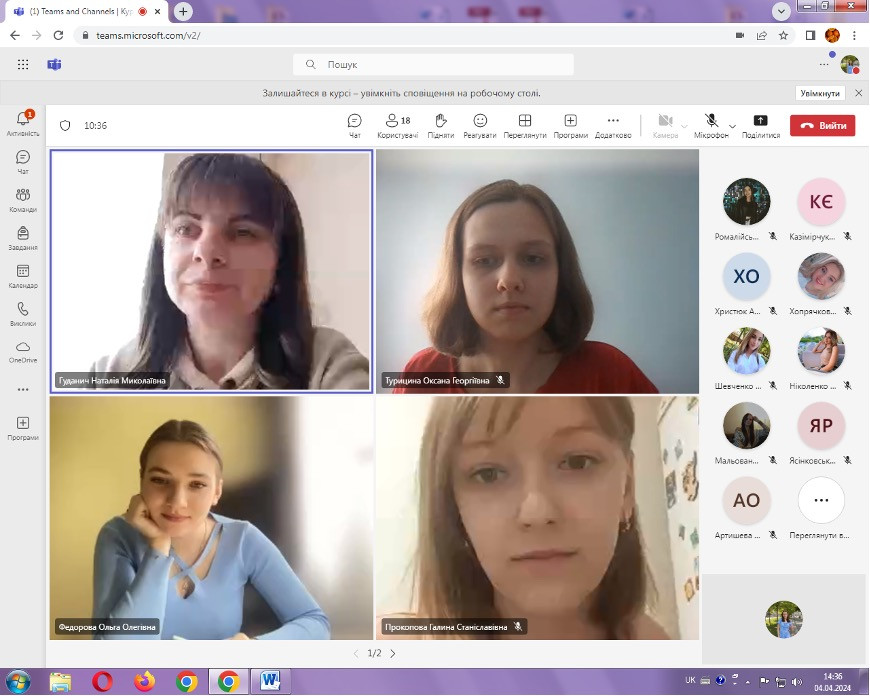Viewport: 870px width, 696px height.
Task: Open Opera from the taskbar
Action: [x=102, y=682]
